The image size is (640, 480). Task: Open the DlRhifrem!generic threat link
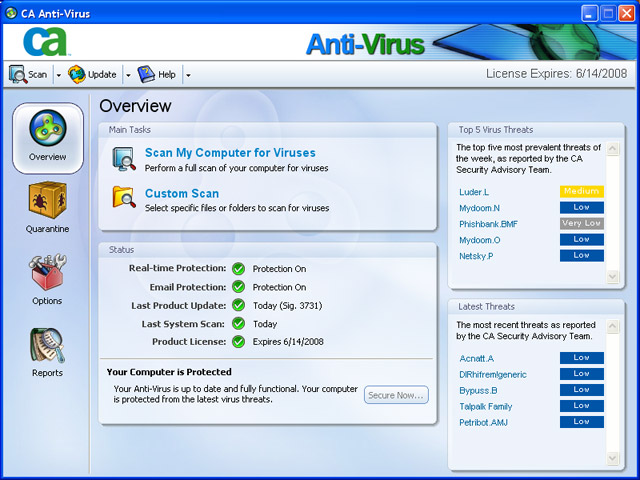(x=493, y=374)
